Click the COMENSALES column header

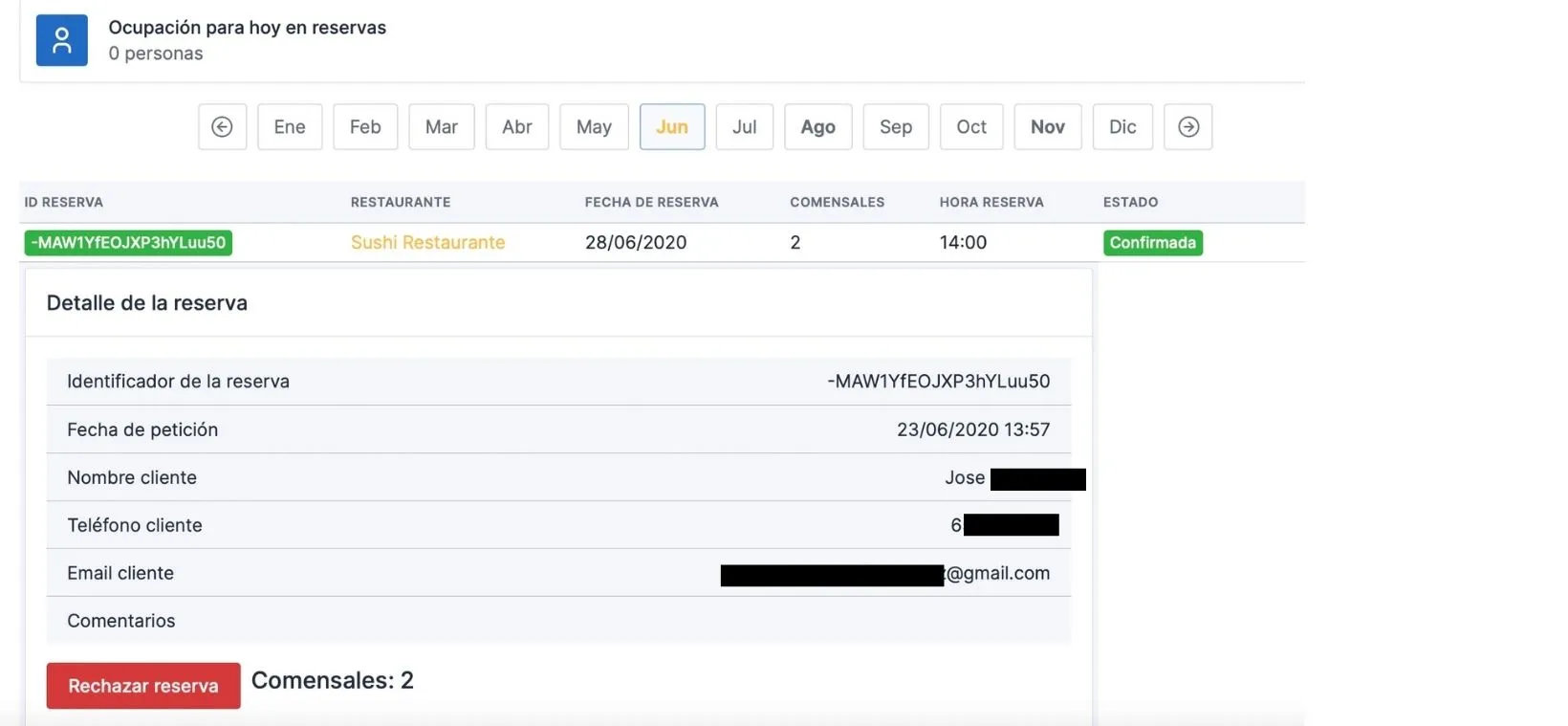pyautogui.click(x=838, y=202)
